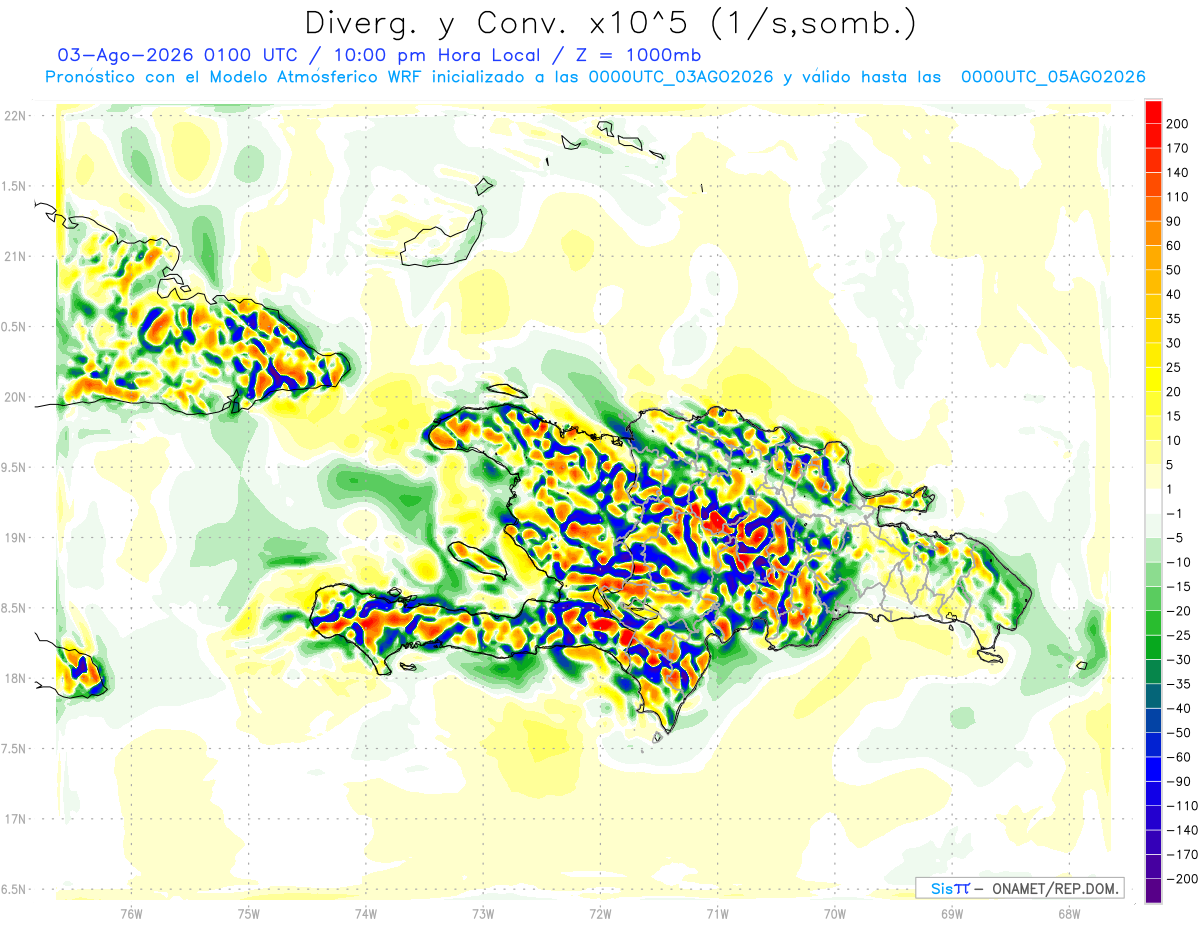Click the '-40' colorbar value

tap(1177, 709)
